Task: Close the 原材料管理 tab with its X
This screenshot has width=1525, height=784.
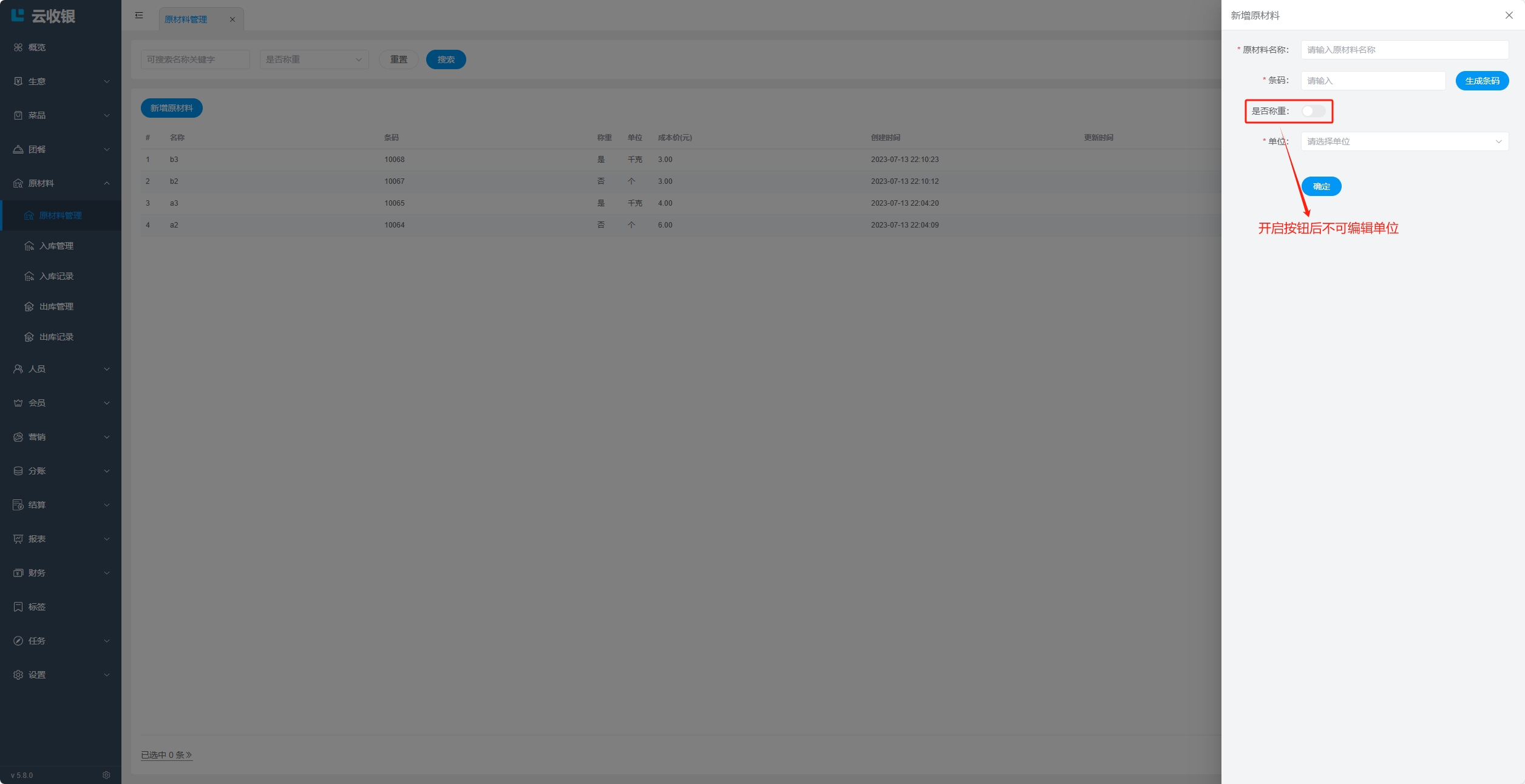Action: (x=233, y=19)
